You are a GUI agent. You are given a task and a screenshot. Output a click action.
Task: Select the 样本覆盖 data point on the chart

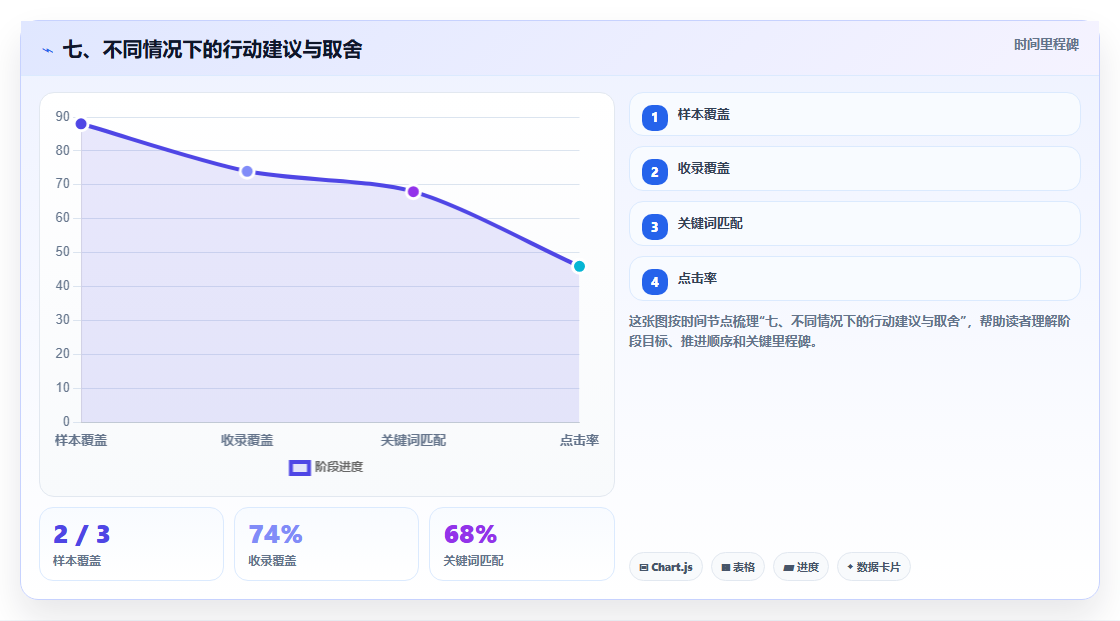[81, 124]
